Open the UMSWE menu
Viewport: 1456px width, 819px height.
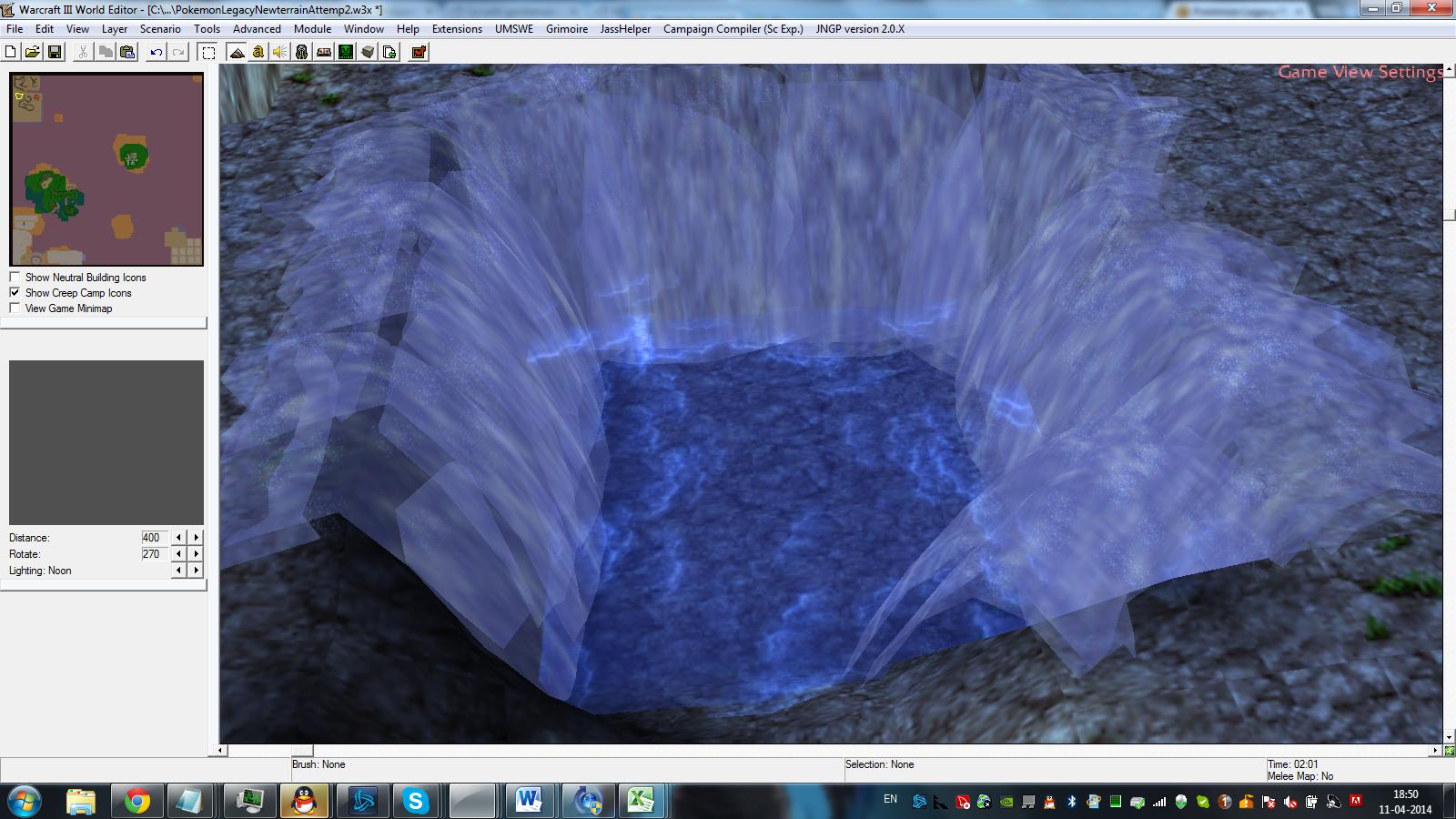[x=514, y=29]
